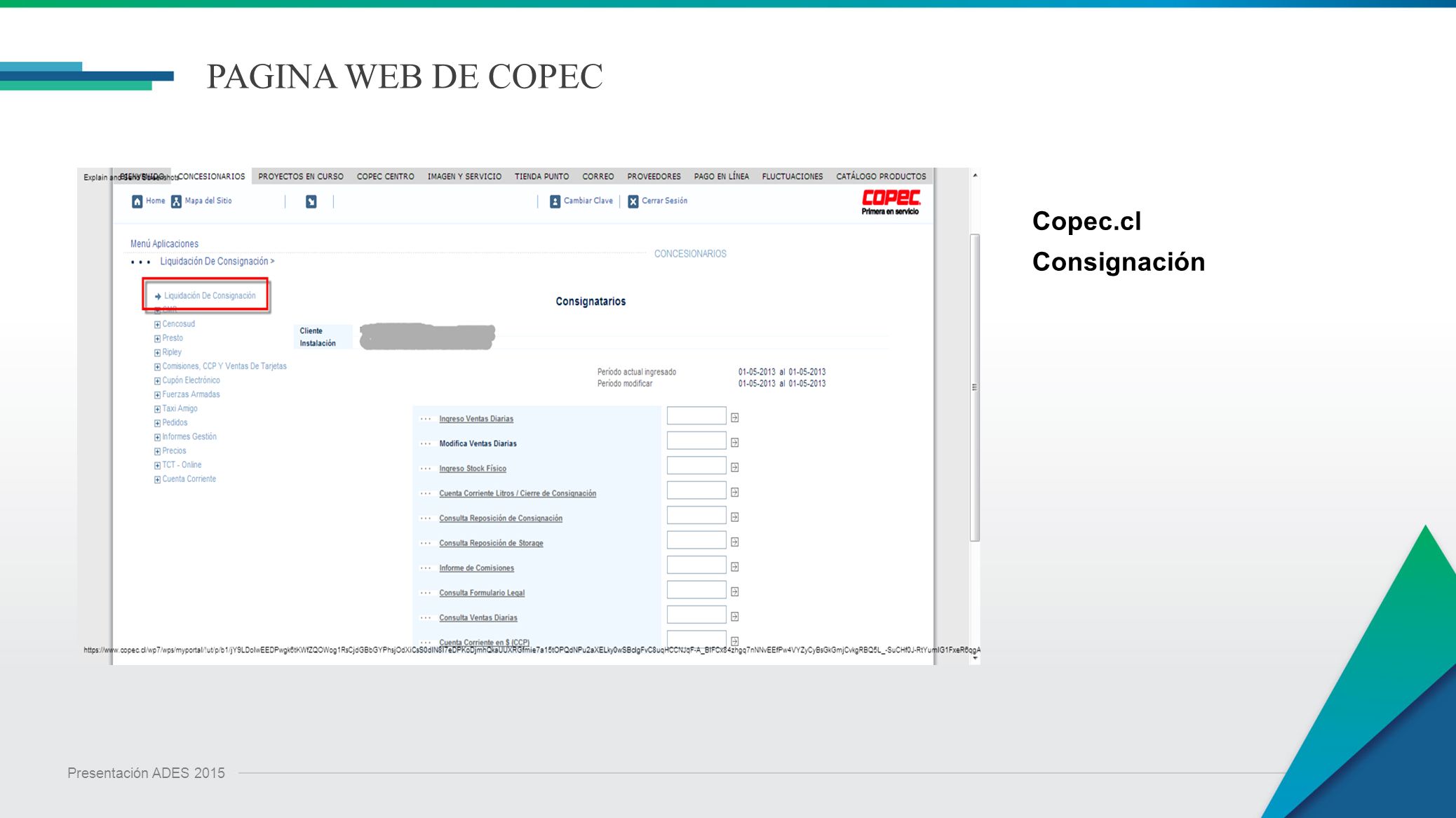Open the CORREO tab

[x=598, y=177]
